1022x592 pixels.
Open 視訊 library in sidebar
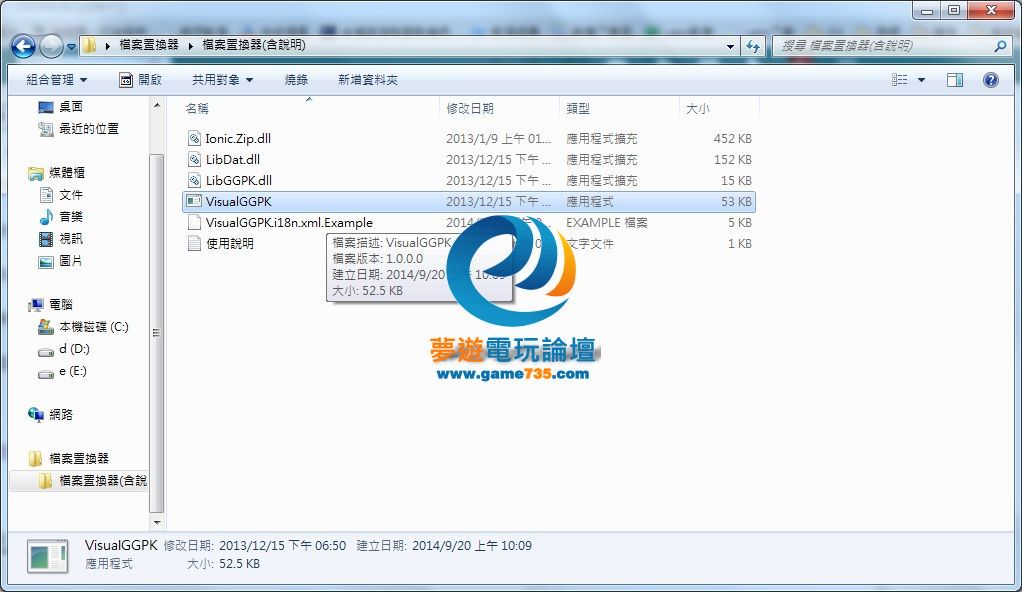coord(70,239)
